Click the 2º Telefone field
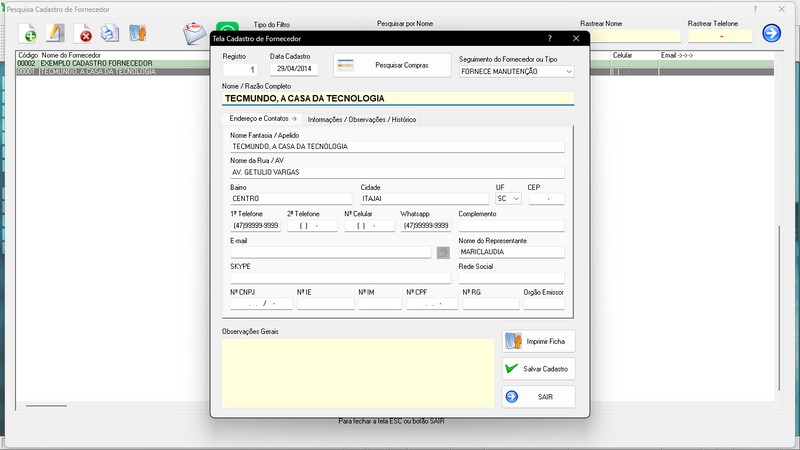 (312, 226)
